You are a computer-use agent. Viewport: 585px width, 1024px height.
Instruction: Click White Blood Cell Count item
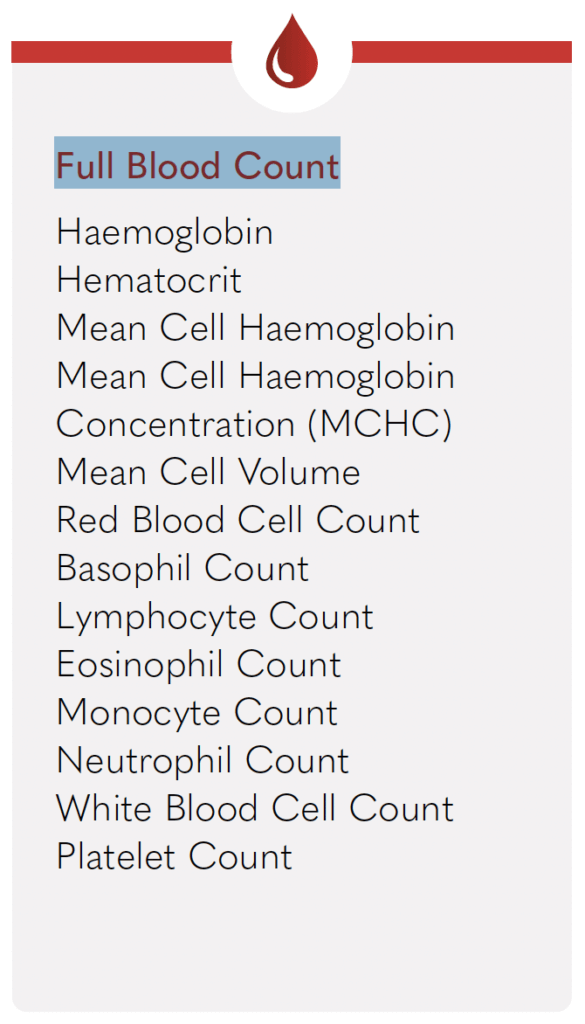pos(255,808)
